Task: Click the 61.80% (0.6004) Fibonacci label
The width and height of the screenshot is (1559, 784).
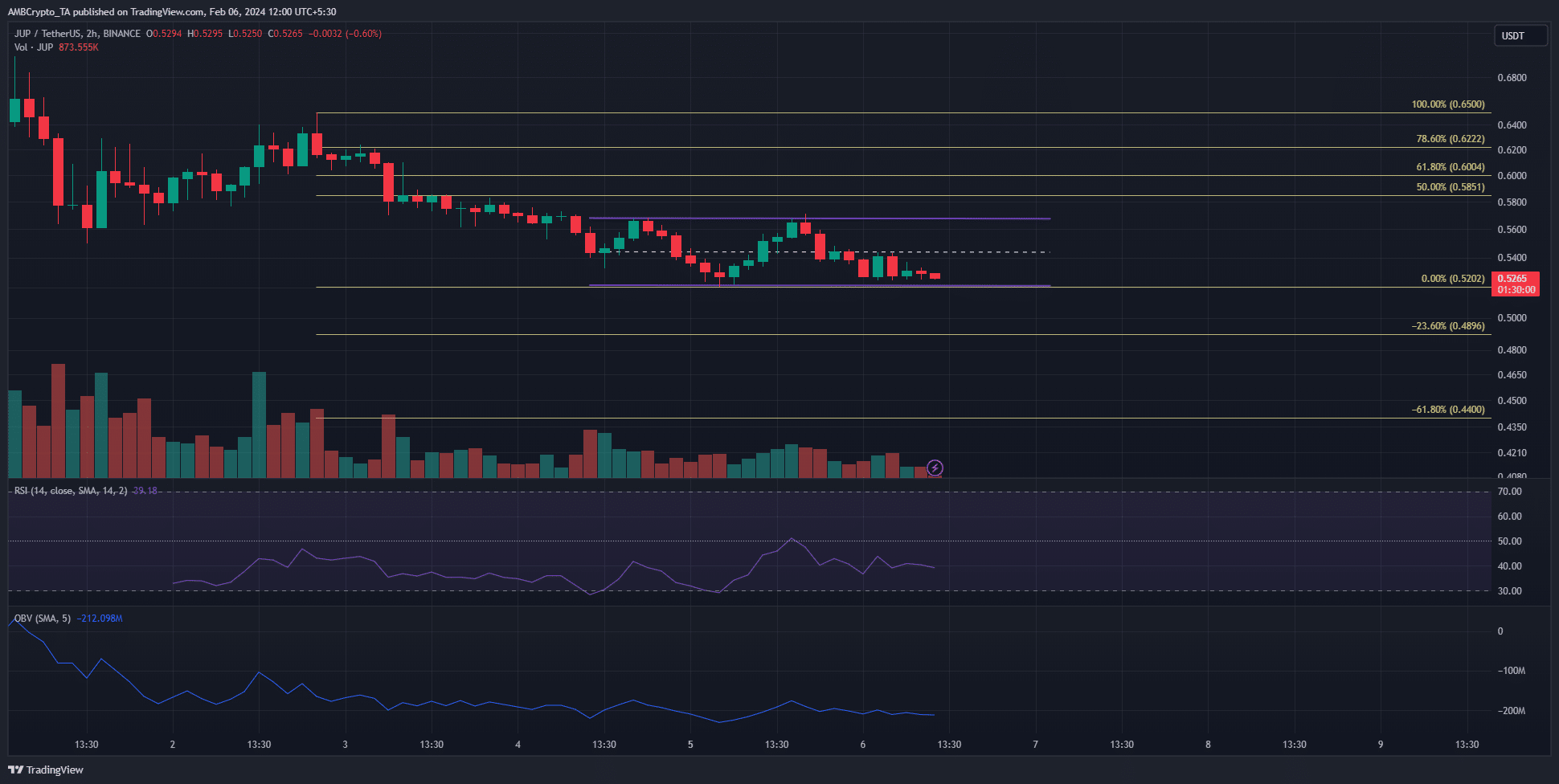Action: pos(1451,167)
